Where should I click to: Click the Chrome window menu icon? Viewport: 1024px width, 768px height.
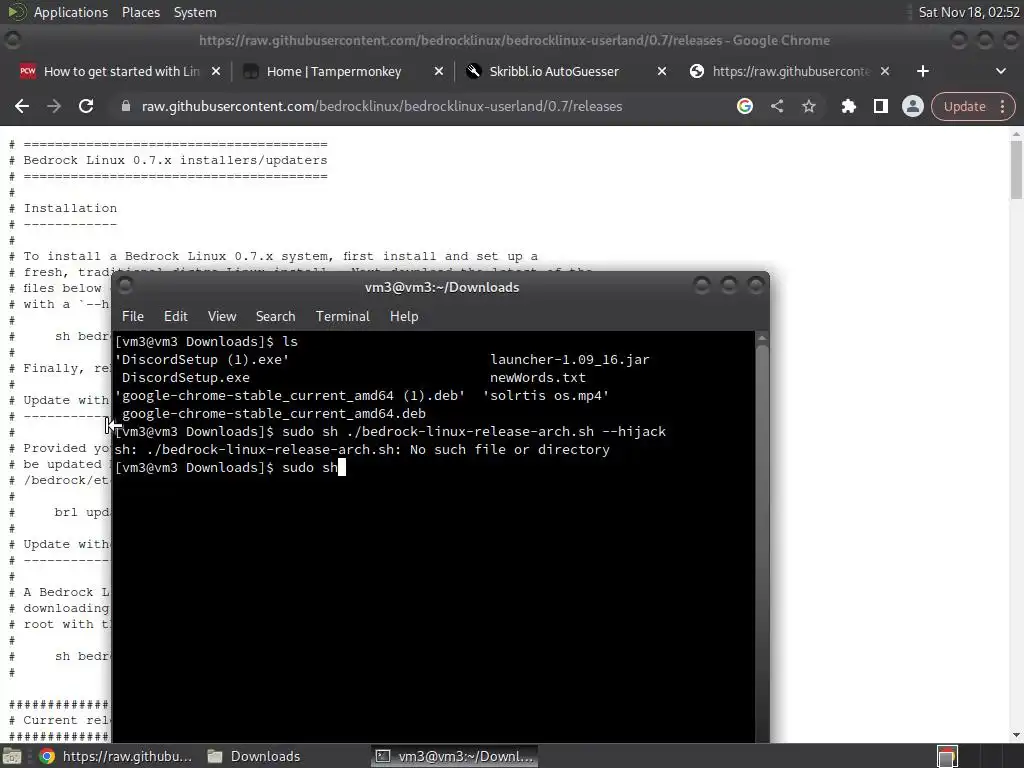click(x=12, y=40)
